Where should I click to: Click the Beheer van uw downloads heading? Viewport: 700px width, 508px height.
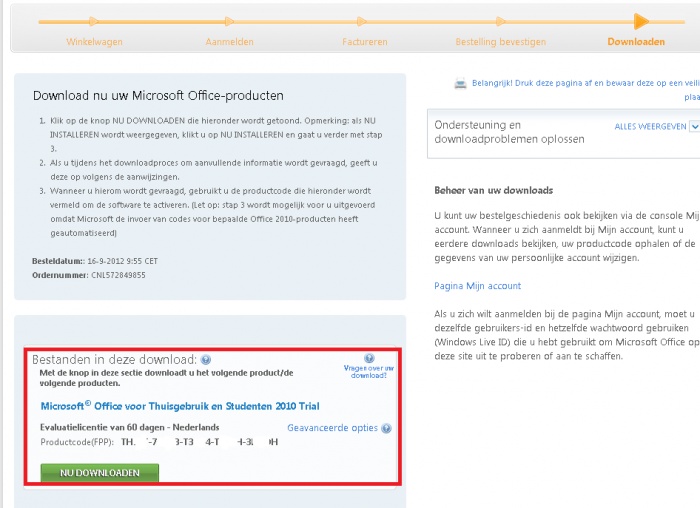[494, 191]
